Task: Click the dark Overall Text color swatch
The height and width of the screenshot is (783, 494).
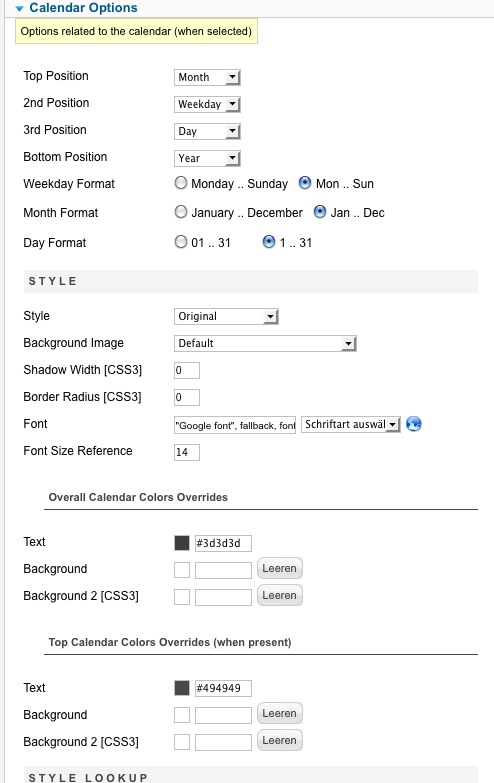Action: coord(182,543)
